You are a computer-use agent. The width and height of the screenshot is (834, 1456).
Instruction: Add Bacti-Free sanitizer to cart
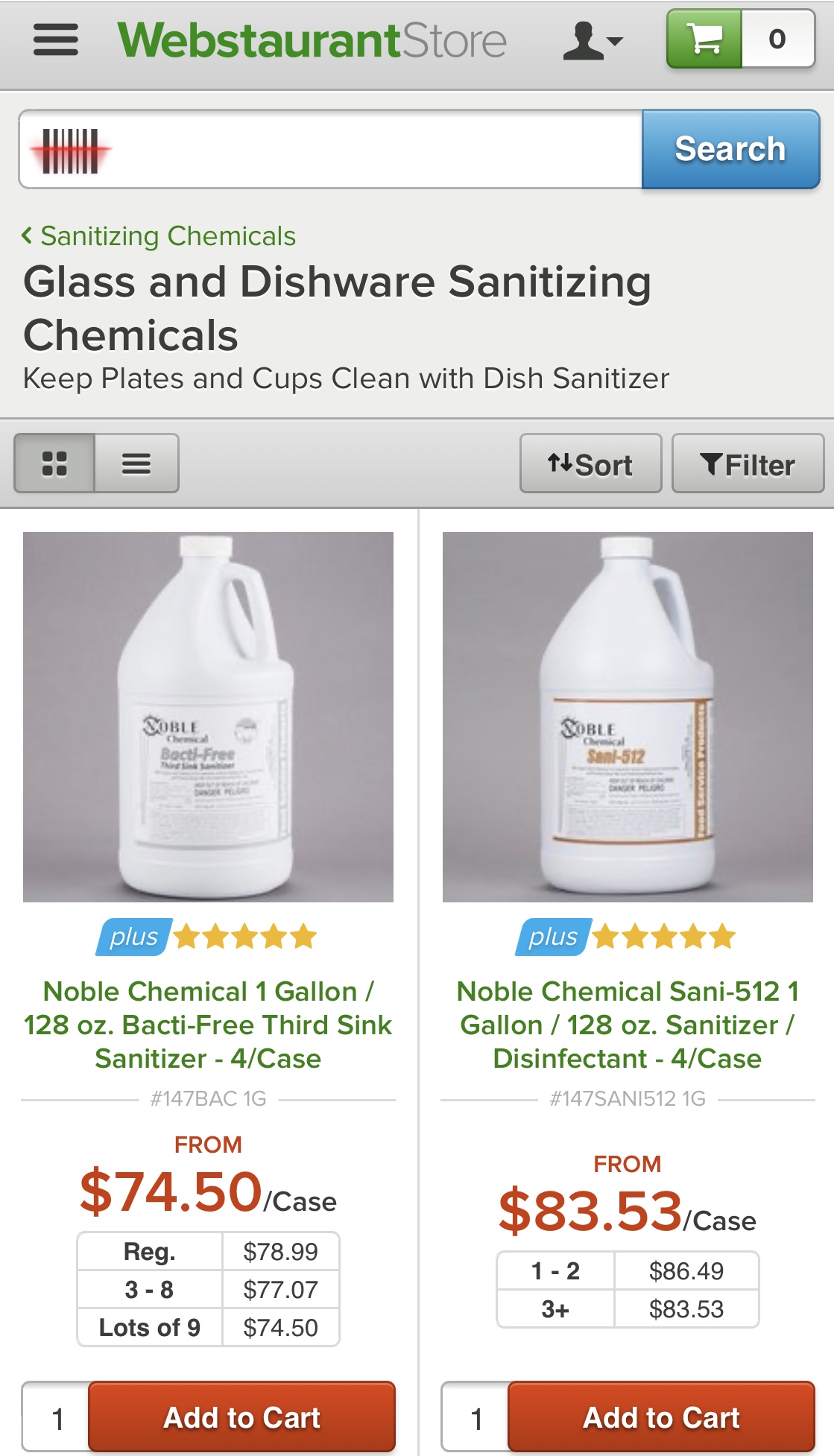(241, 1417)
